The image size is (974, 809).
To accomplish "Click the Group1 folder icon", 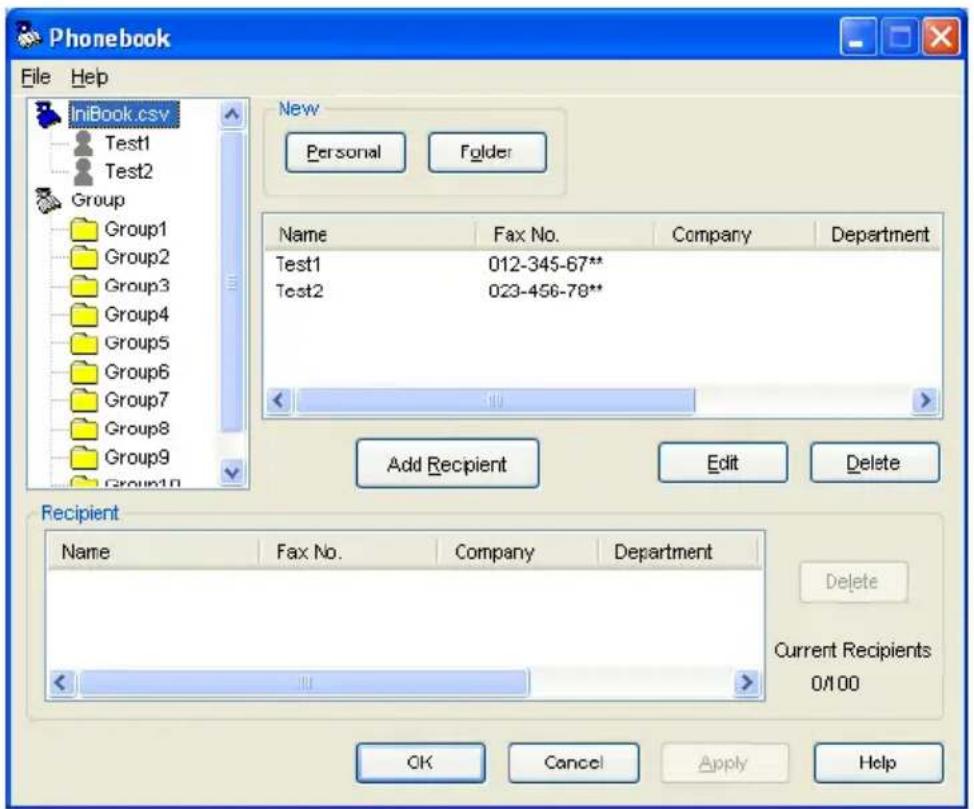I will click(84, 229).
